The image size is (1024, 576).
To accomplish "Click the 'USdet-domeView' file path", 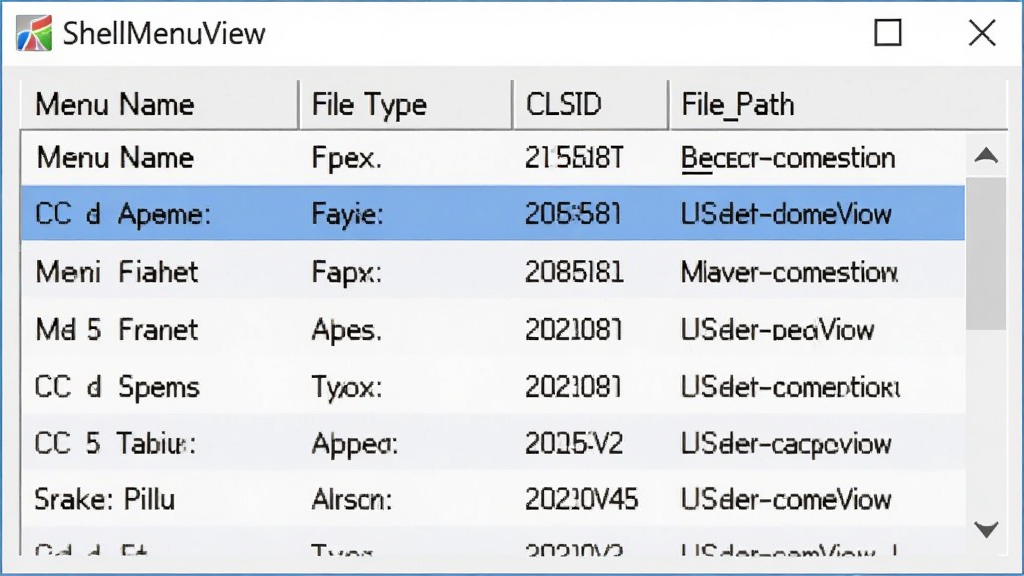I will point(786,214).
